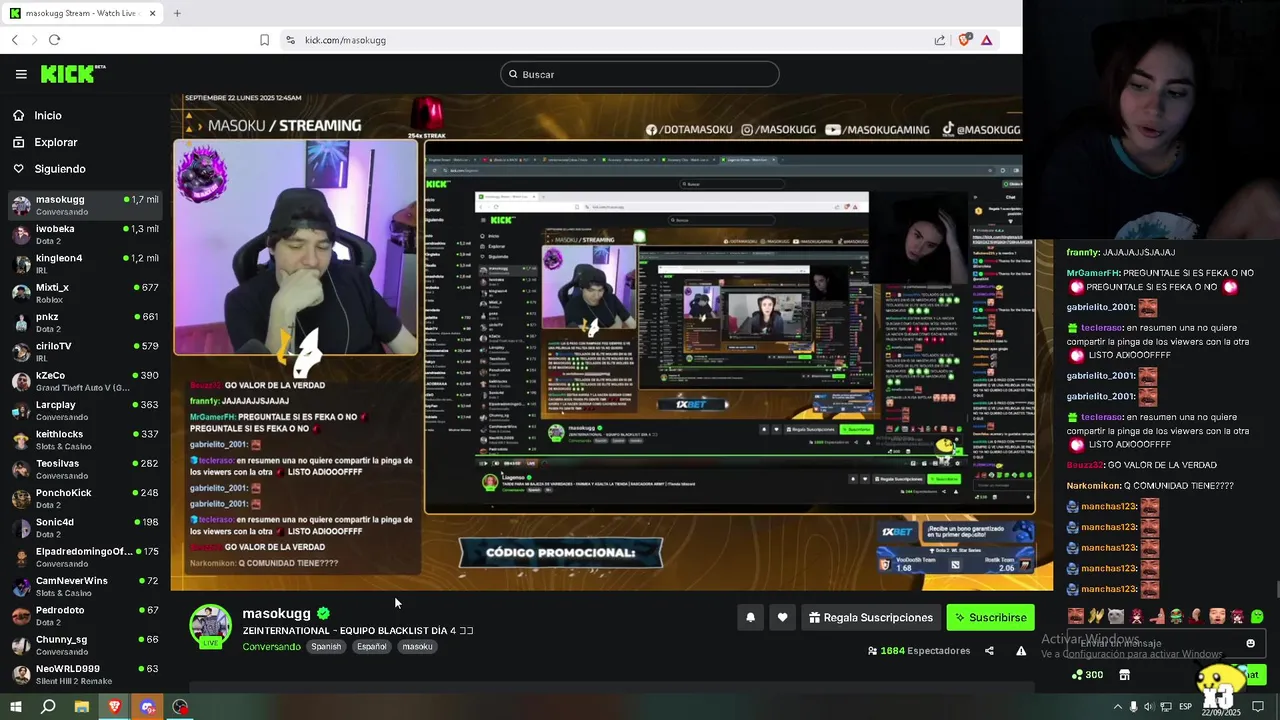1280x720 pixels.
Task: Click 1684 Espectadores viewer count
Action: tap(919, 651)
